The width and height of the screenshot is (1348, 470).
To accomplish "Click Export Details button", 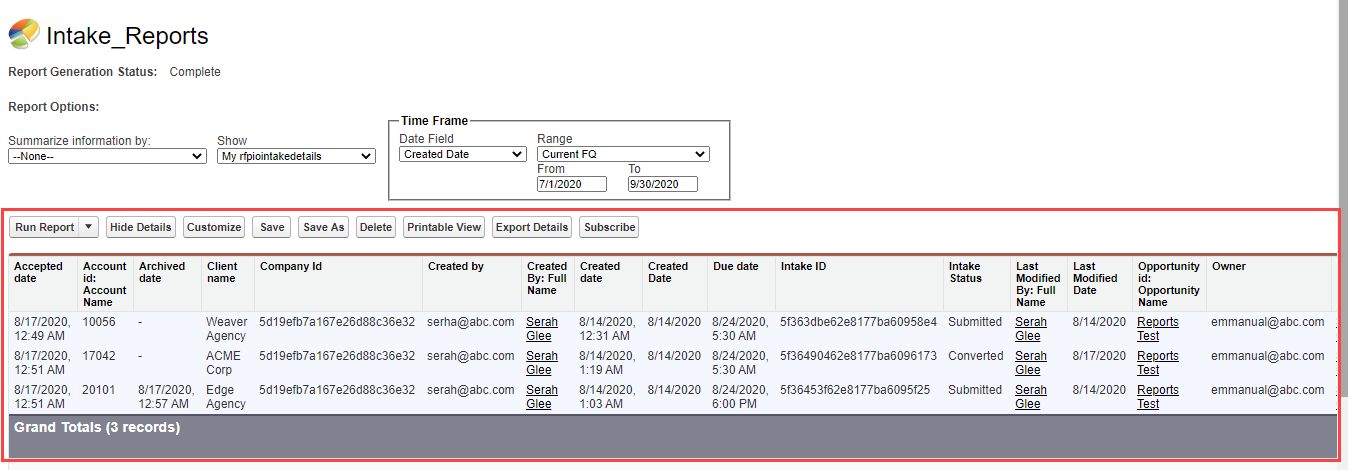I will click(532, 227).
